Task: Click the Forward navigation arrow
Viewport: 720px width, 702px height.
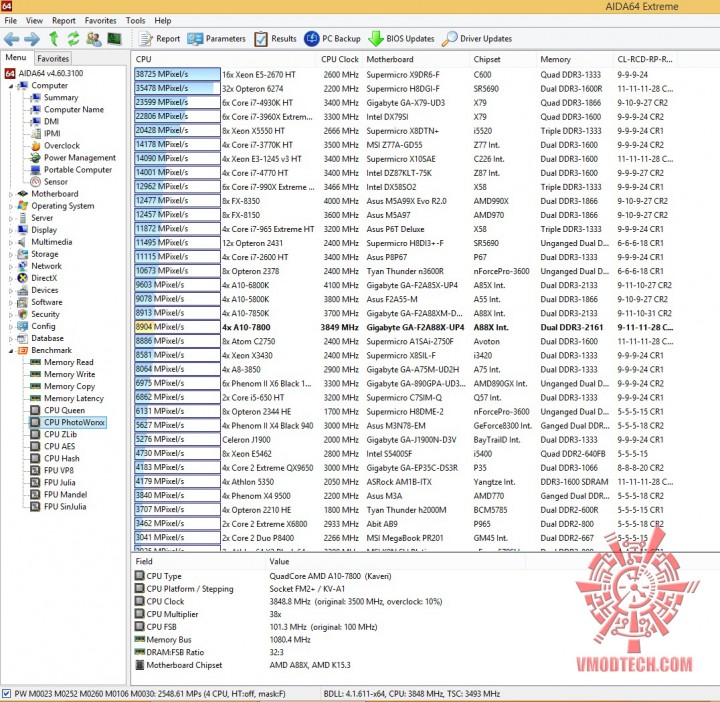Action: pos(32,39)
